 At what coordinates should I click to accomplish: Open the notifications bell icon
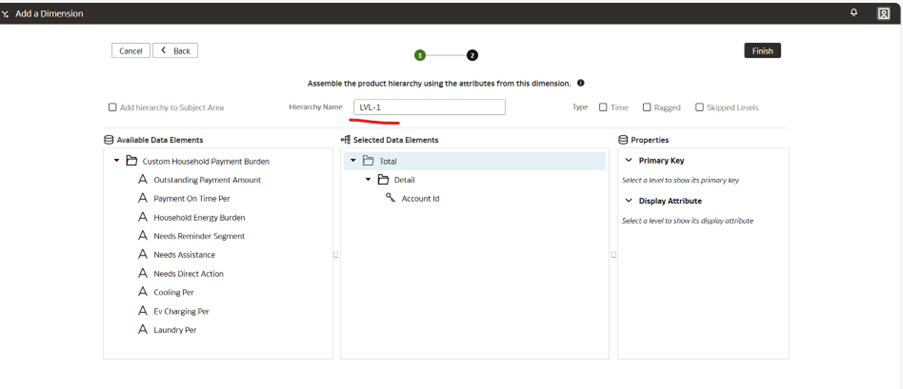coord(853,13)
